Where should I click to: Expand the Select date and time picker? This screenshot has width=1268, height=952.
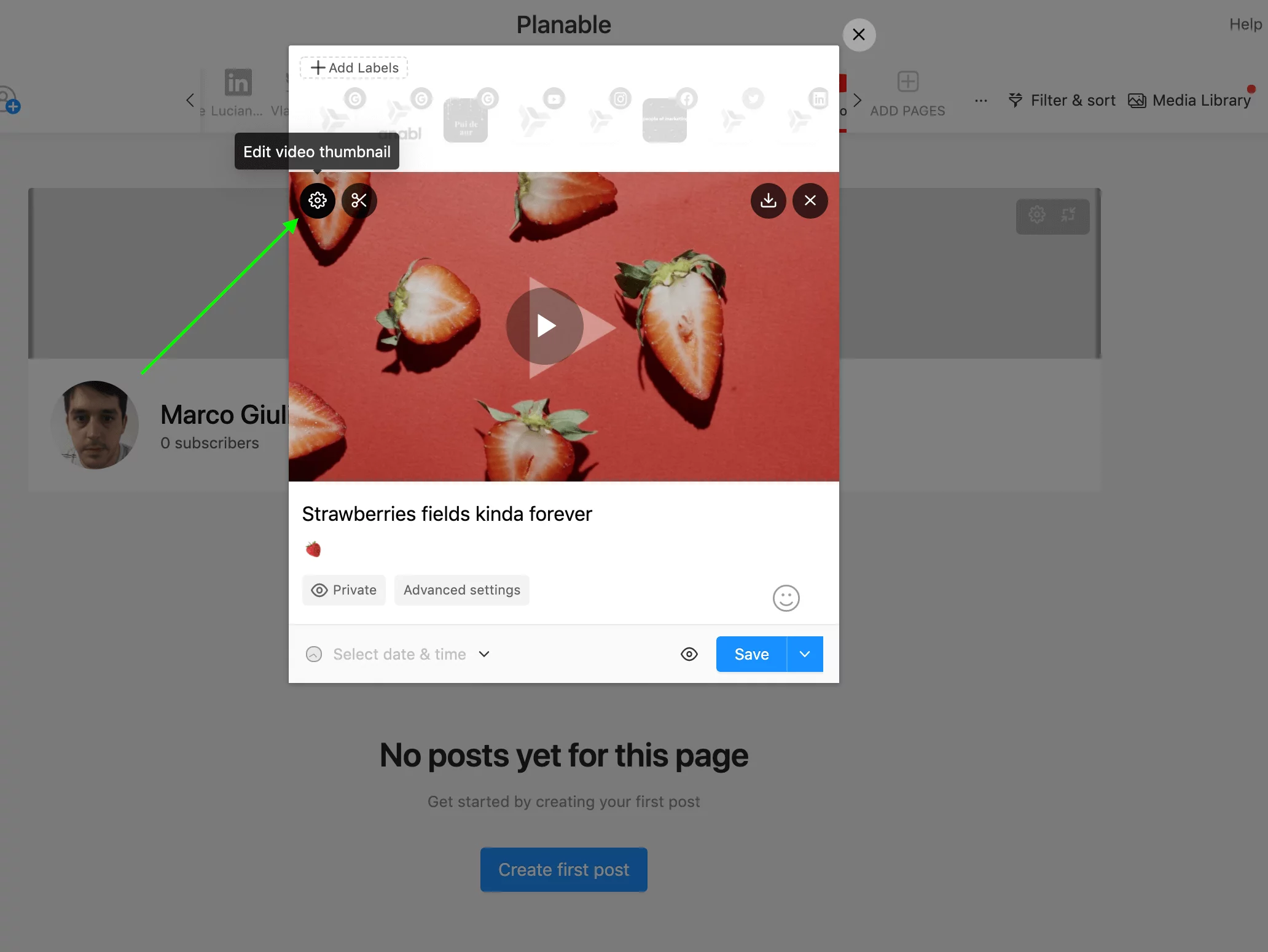pos(483,653)
